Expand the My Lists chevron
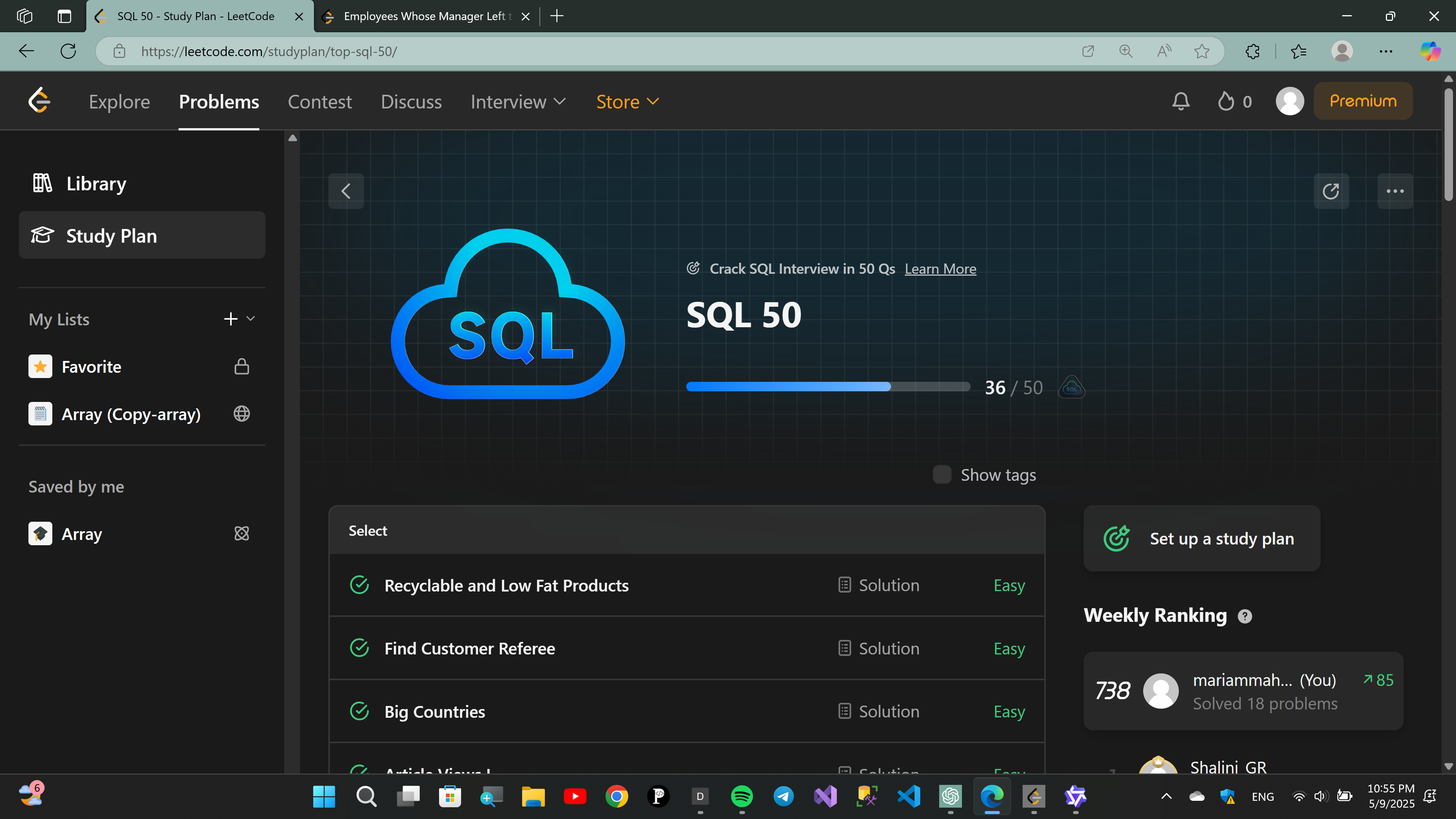 pyautogui.click(x=251, y=319)
